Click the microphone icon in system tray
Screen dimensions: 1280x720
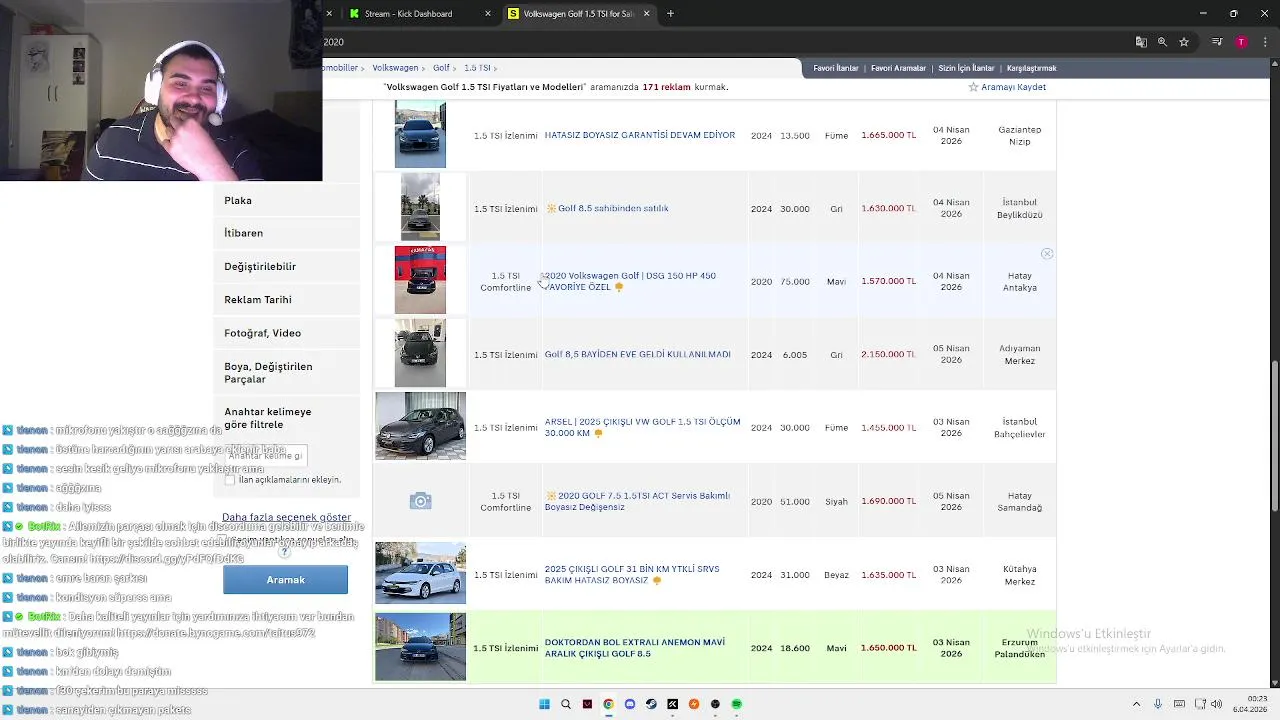pos(1158,704)
